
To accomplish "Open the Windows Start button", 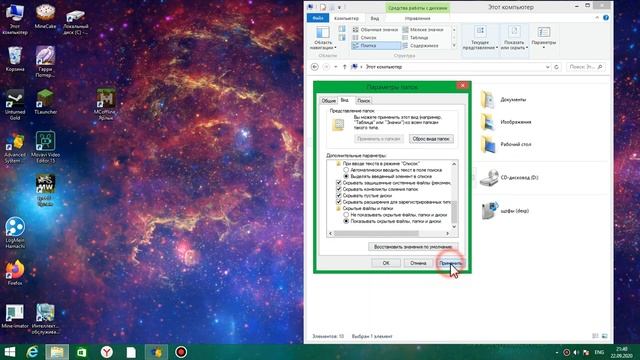I will (9, 352).
